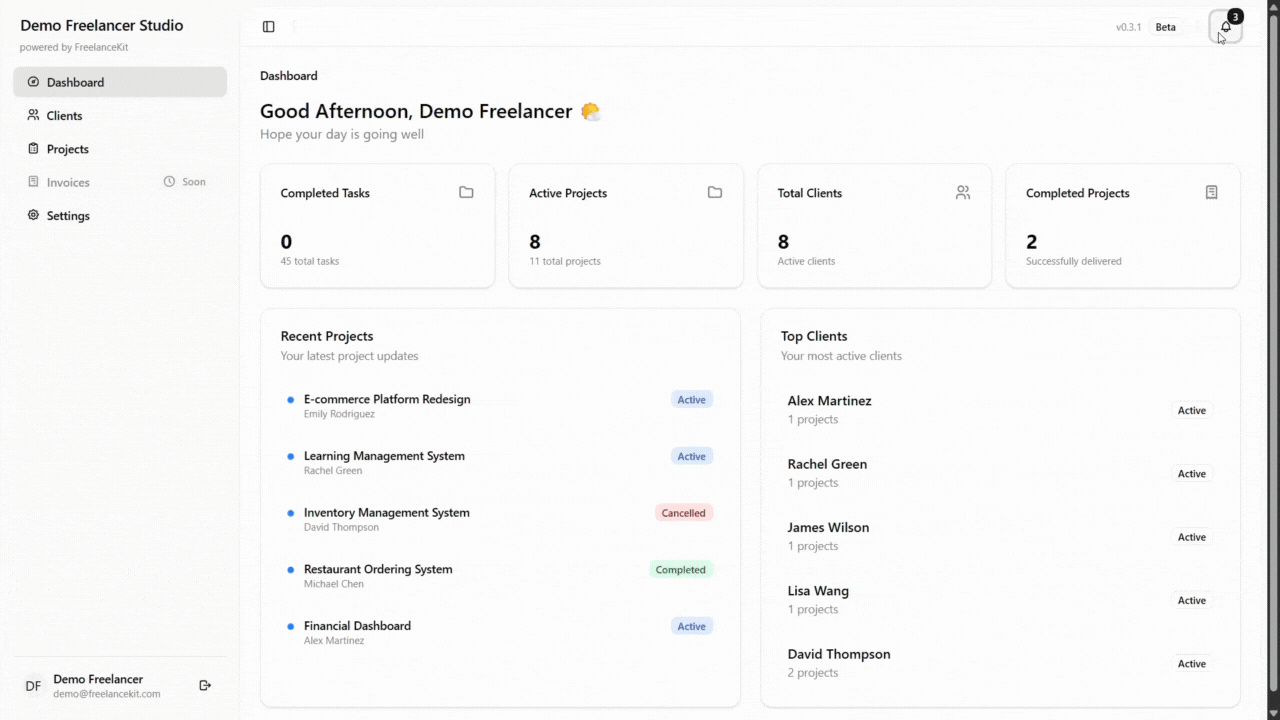1280x720 pixels.
Task: Click the folder icon on the Completed Tasks card
Action: pyautogui.click(x=466, y=192)
